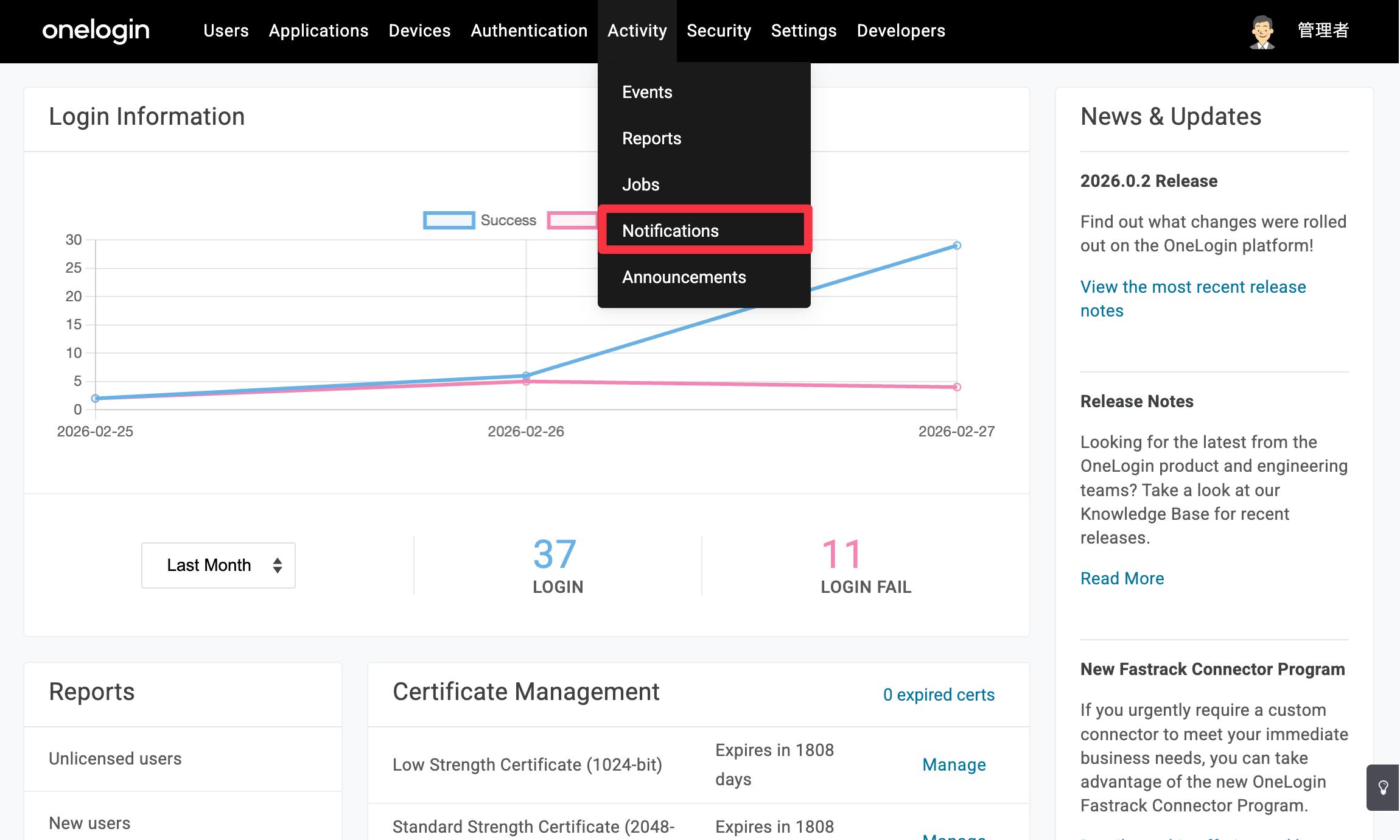Screen dimensions: 1400x840
Task: Expand the Security menu
Action: point(719,30)
